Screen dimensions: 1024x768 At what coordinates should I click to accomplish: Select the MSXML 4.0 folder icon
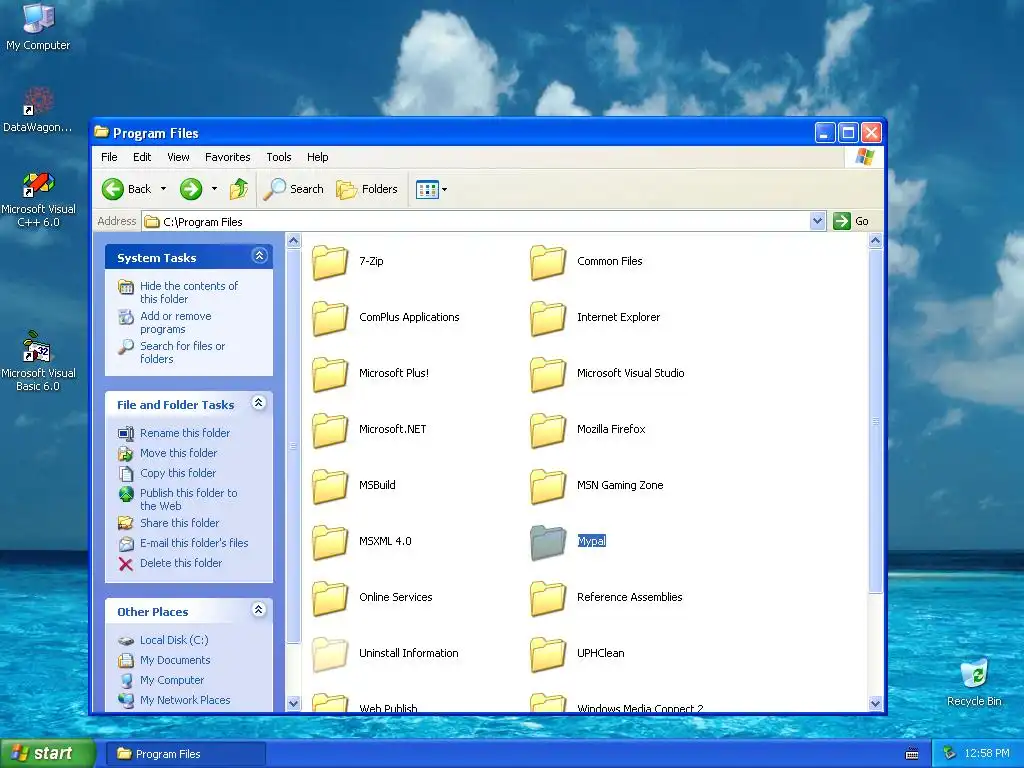[x=330, y=542]
